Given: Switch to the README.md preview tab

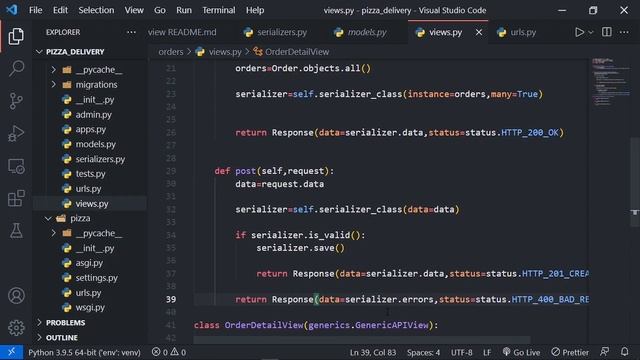Looking at the screenshot, I should [x=182, y=32].
